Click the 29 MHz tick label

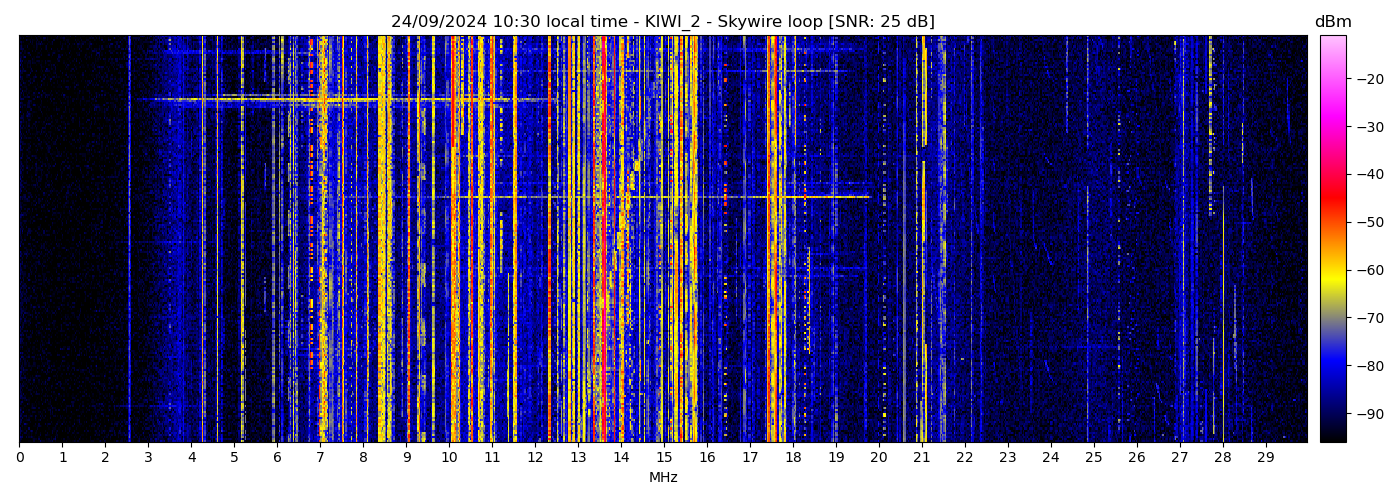coord(1265,458)
